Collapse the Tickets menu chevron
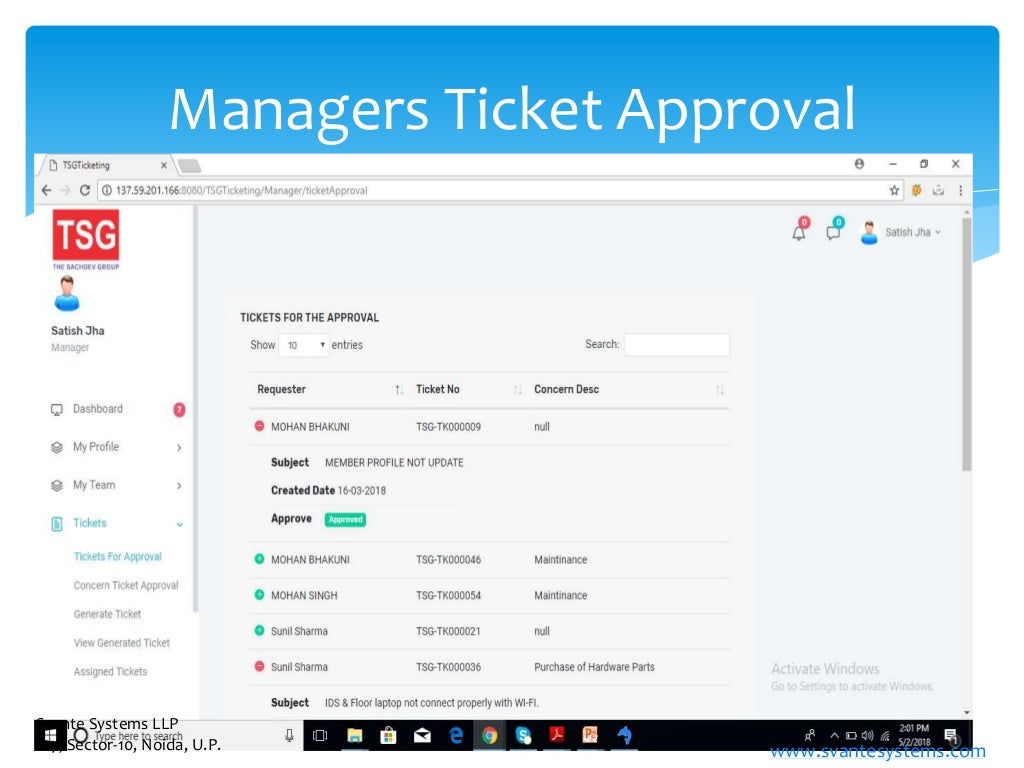Image resolution: width=1024 pixels, height=768 pixels. [180, 524]
